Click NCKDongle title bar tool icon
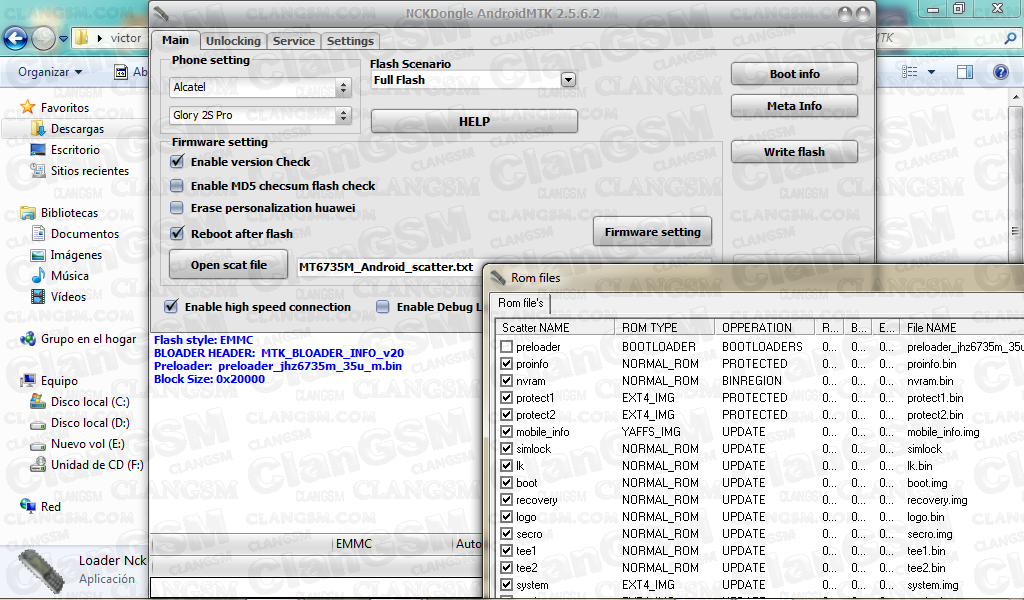The image size is (1024, 600). 162,14
